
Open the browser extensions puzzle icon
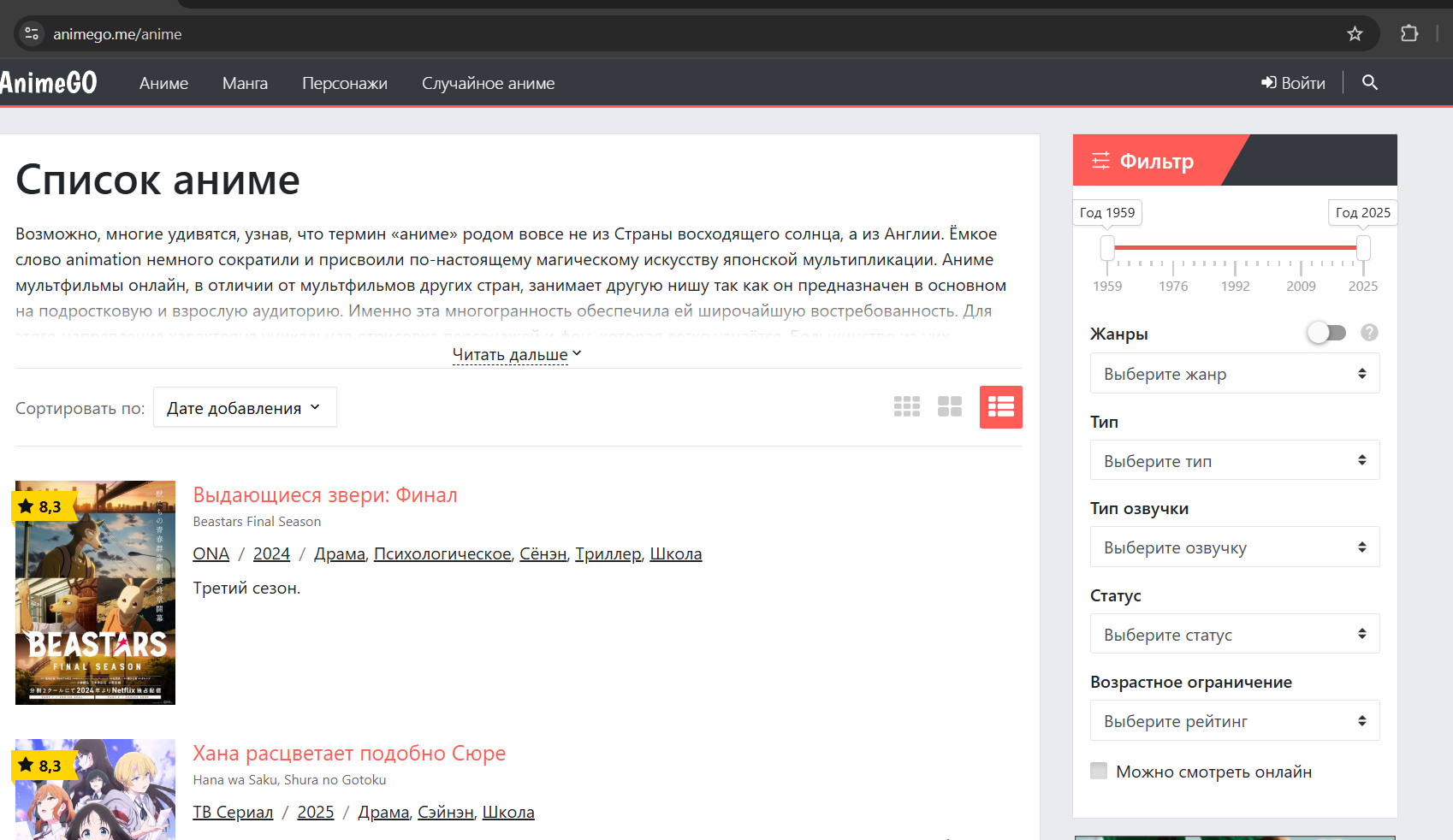[x=1409, y=33]
